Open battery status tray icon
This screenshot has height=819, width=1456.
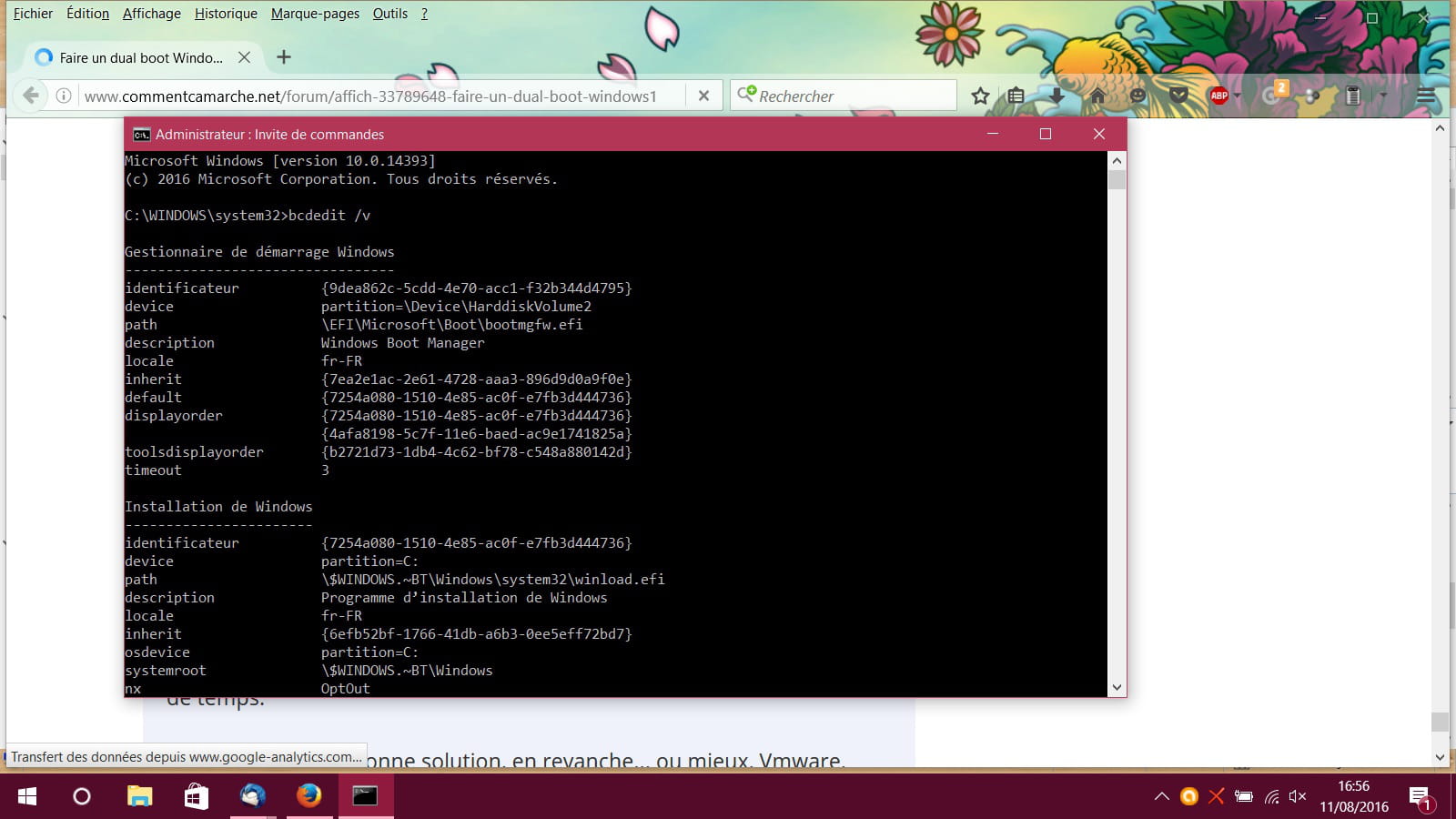coord(1244,796)
